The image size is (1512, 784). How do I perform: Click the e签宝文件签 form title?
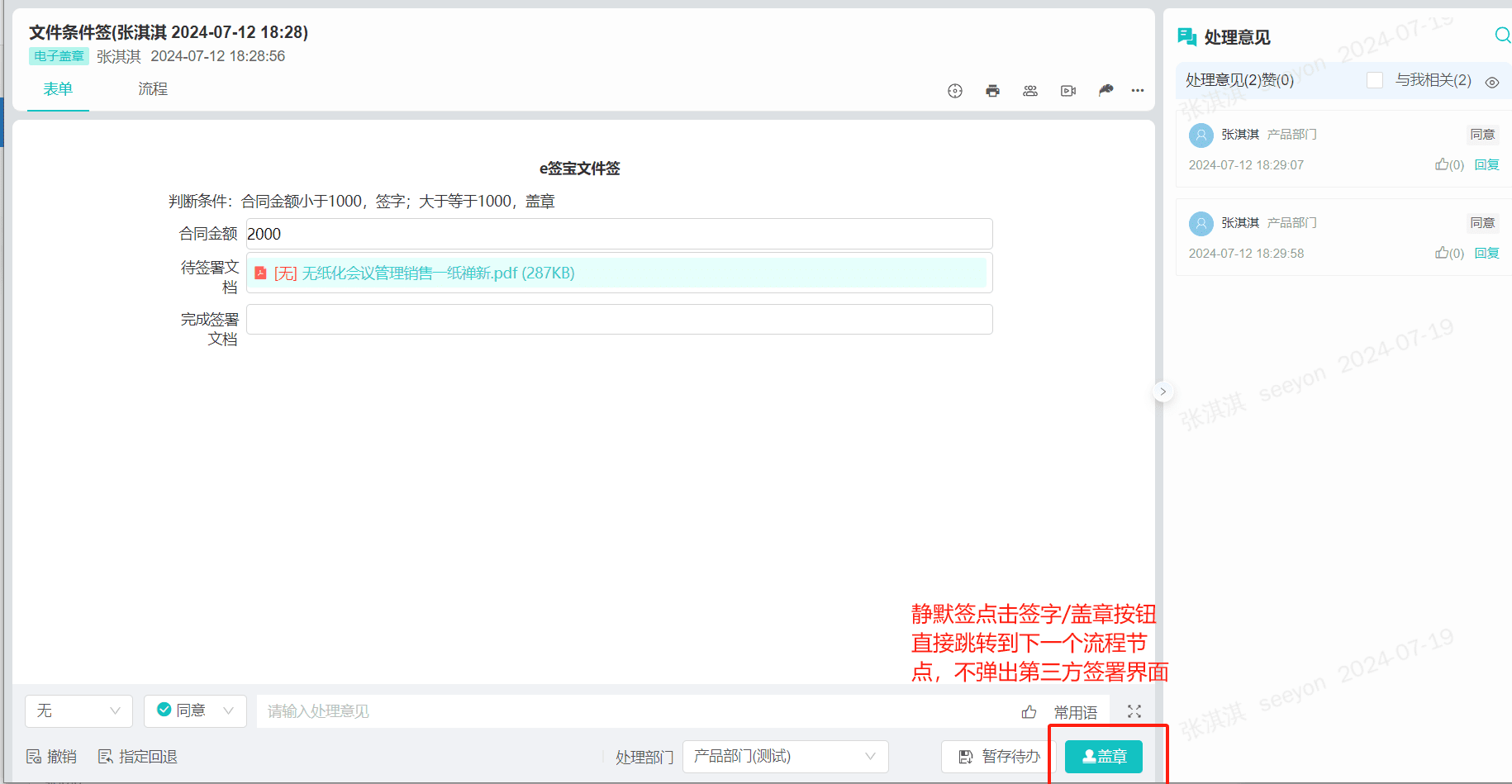[579, 169]
